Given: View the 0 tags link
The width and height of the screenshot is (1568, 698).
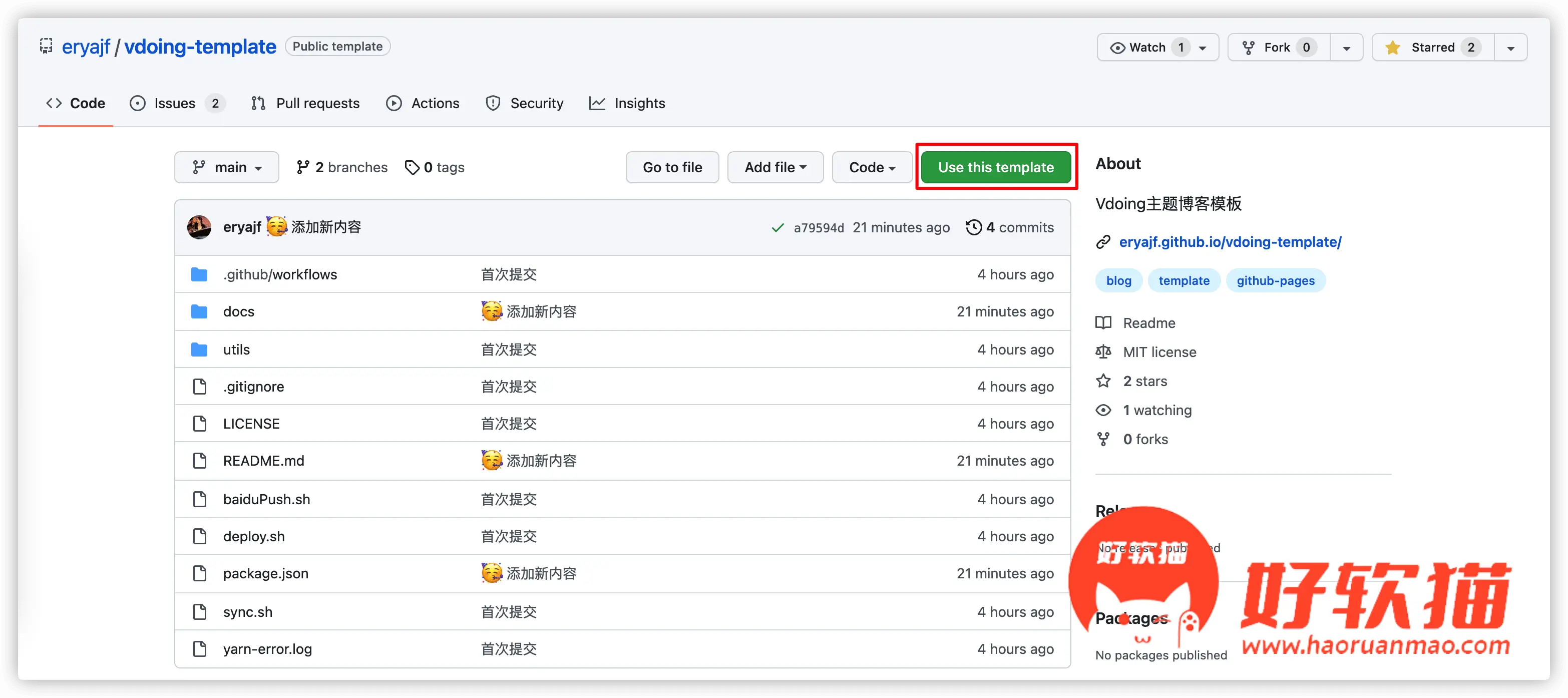Looking at the screenshot, I should coord(435,167).
